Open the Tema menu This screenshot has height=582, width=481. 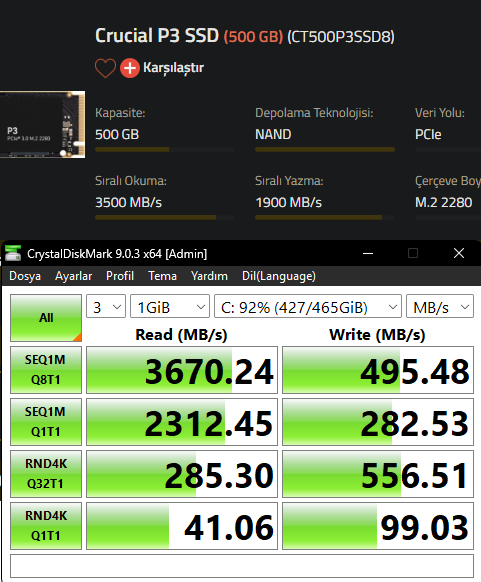(163, 276)
